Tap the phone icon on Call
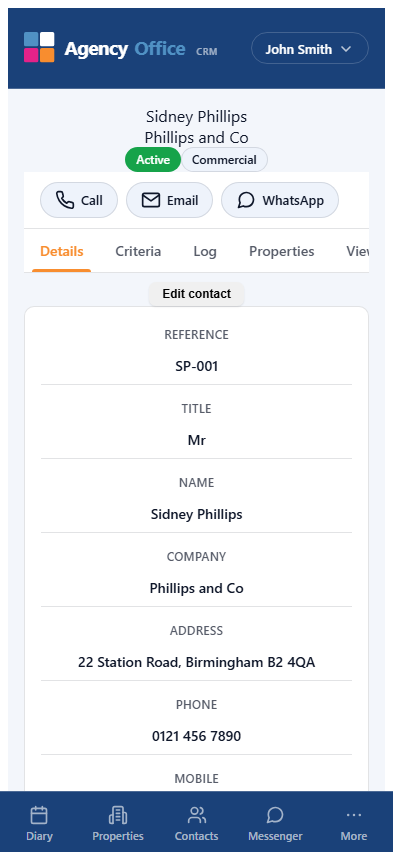This screenshot has width=393, height=852. tap(65, 201)
